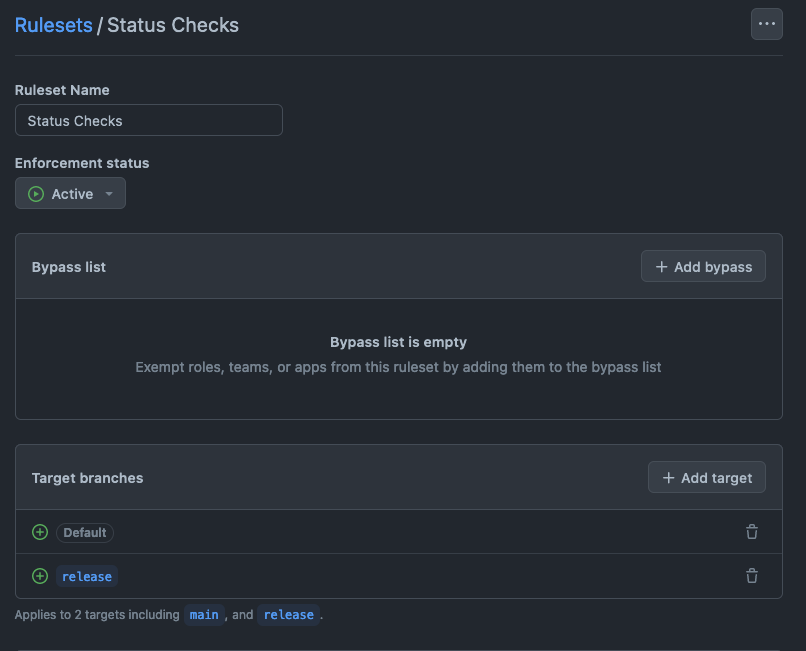Click green include icon beside Default

[x=40, y=532]
